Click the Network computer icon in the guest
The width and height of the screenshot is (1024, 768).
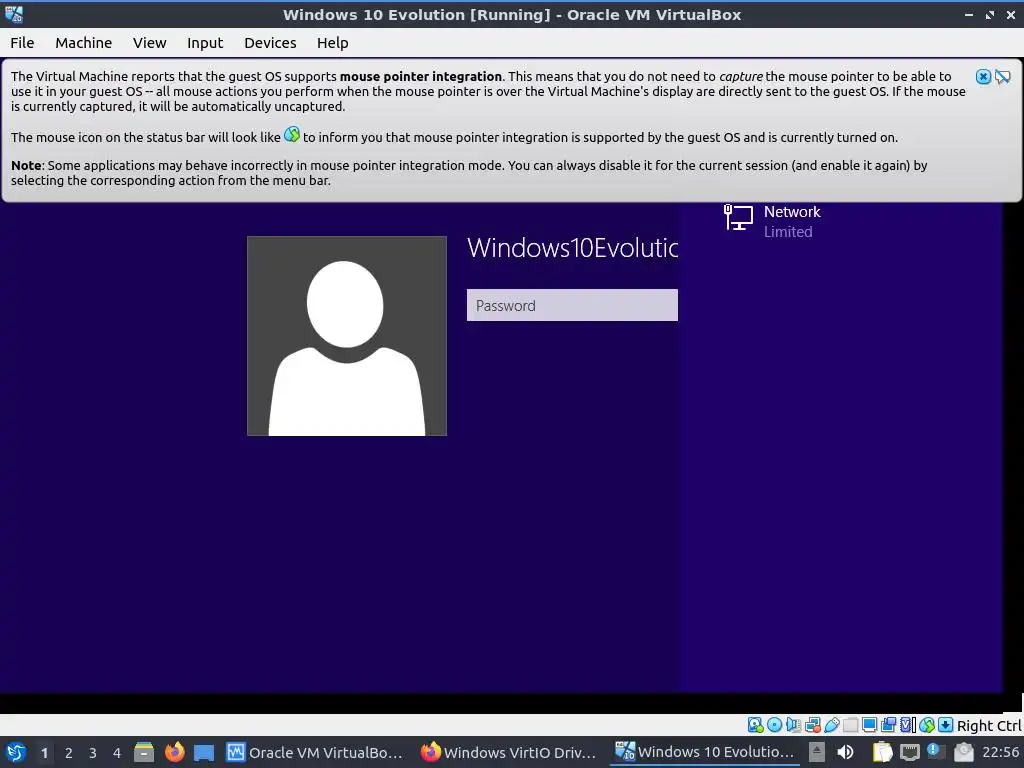[738, 217]
